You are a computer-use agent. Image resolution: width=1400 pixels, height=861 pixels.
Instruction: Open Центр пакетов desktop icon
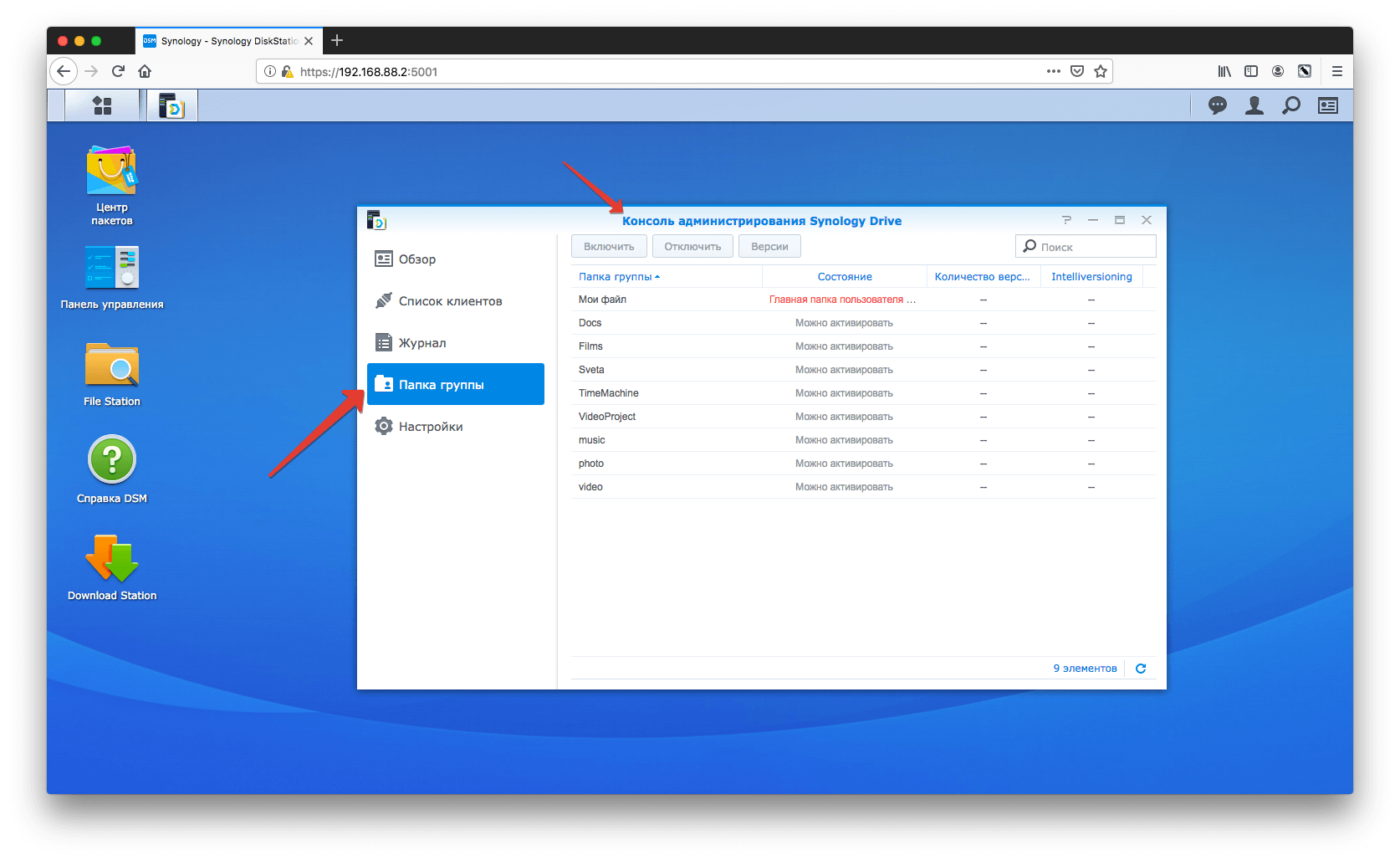coord(112,186)
